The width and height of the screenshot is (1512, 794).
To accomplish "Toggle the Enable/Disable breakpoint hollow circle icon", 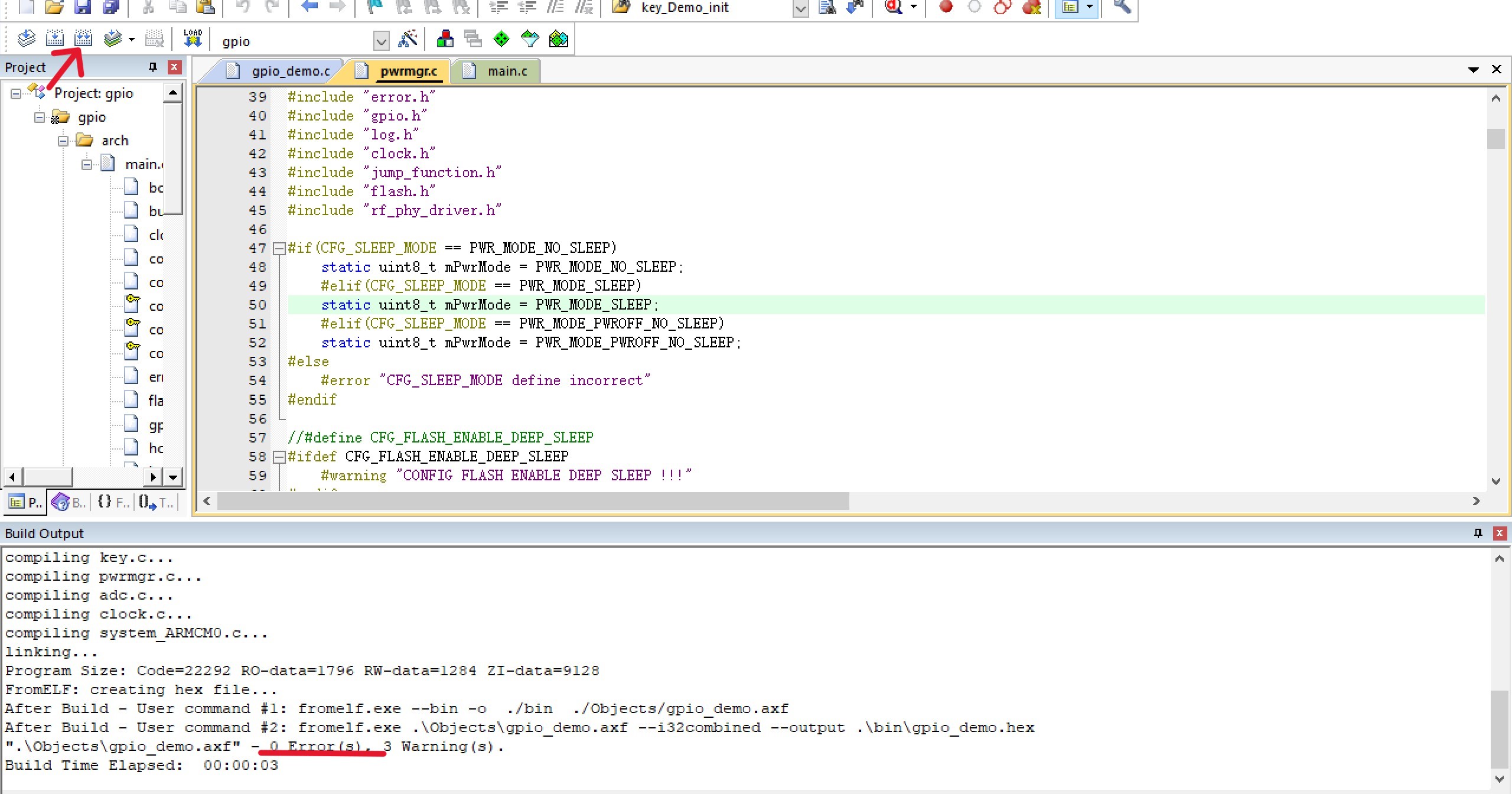I will (975, 7).
